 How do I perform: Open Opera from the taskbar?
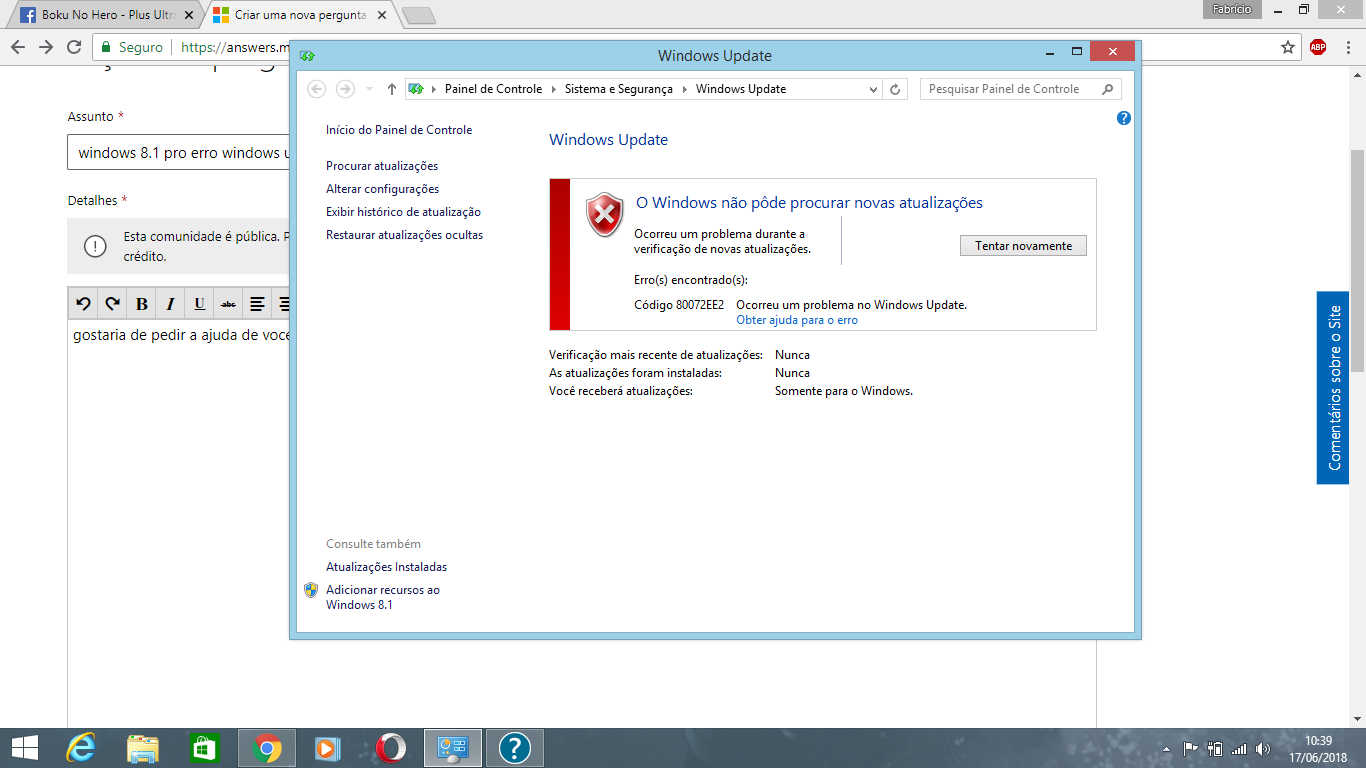click(390, 748)
